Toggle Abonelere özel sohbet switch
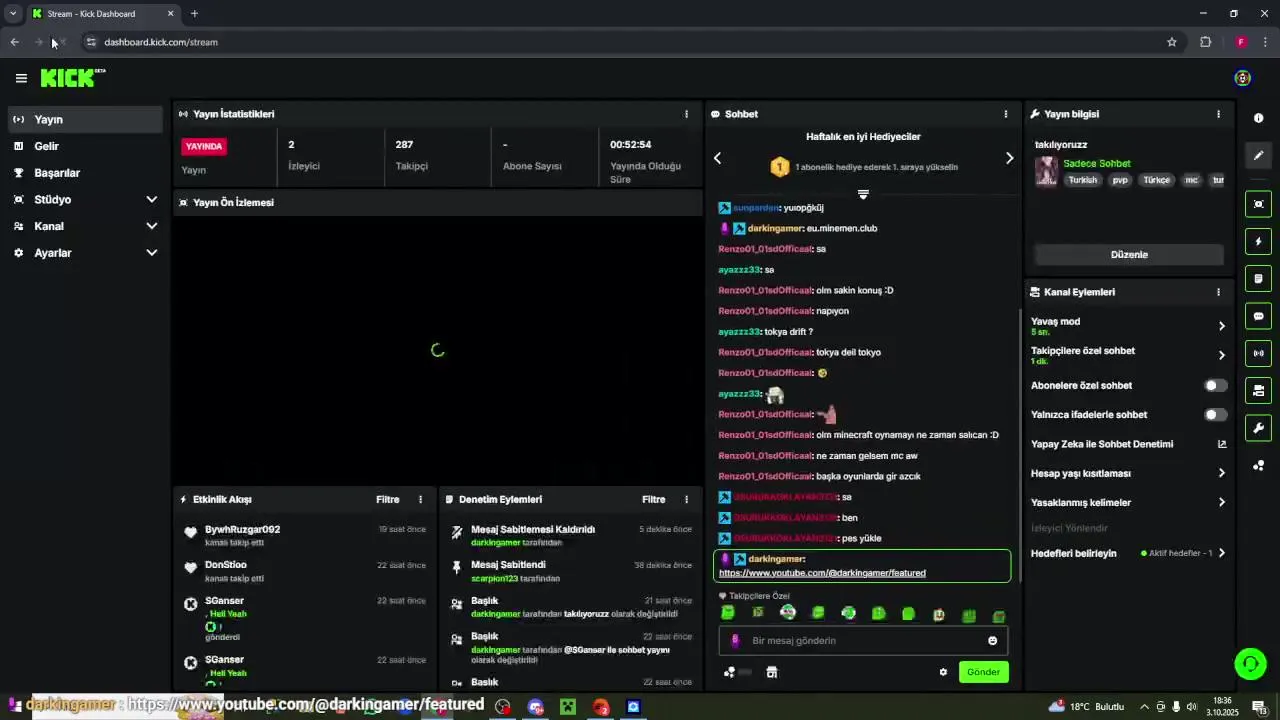This screenshot has width=1280, height=720. pyautogui.click(x=1215, y=385)
